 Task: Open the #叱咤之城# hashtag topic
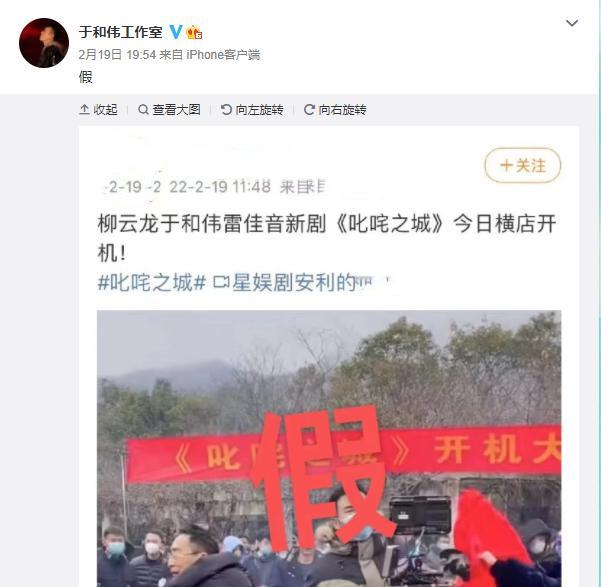click(x=152, y=283)
